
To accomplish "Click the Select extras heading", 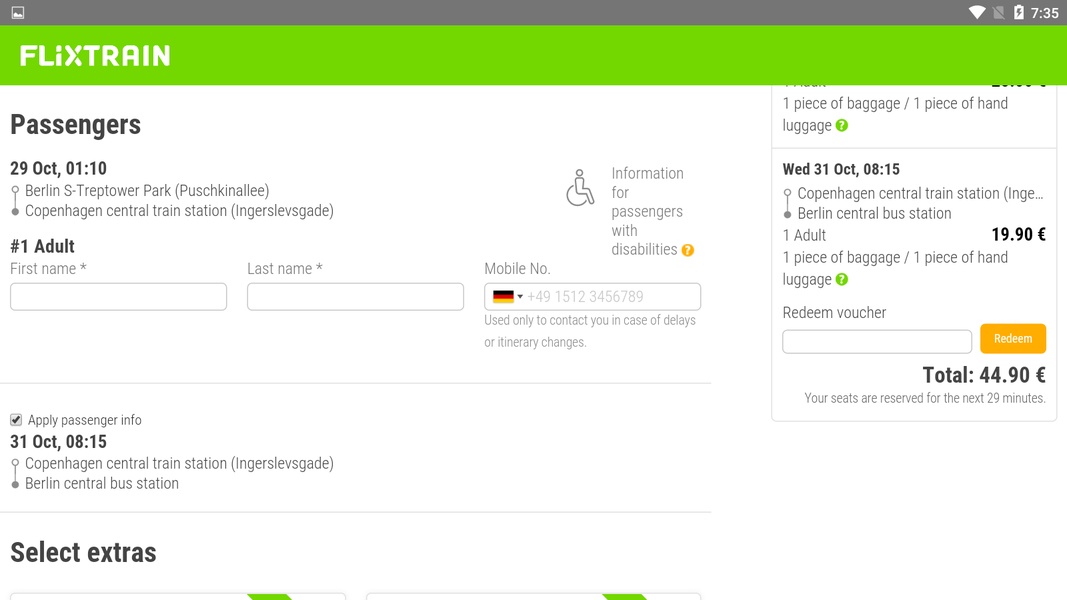I will click(83, 552).
